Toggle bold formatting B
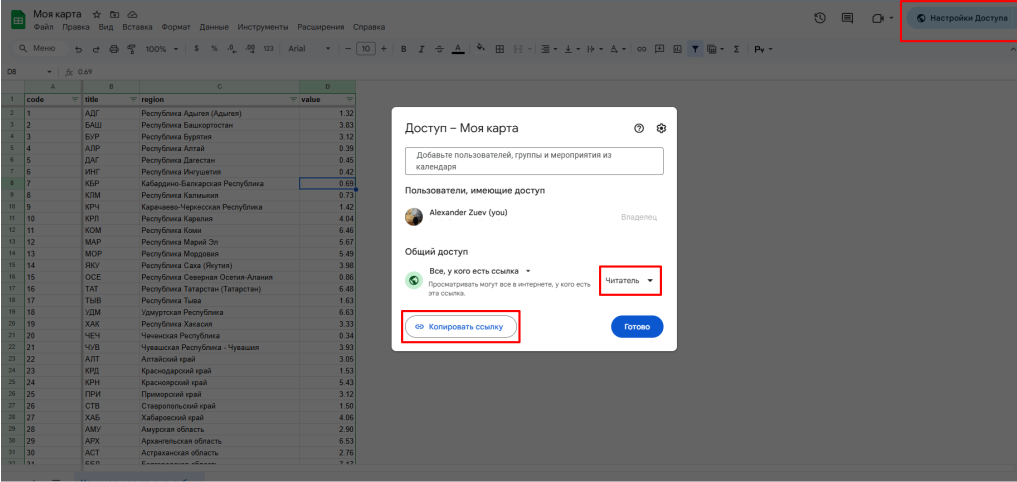Screen dimensions: 1017x482 pyautogui.click(x=403, y=49)
